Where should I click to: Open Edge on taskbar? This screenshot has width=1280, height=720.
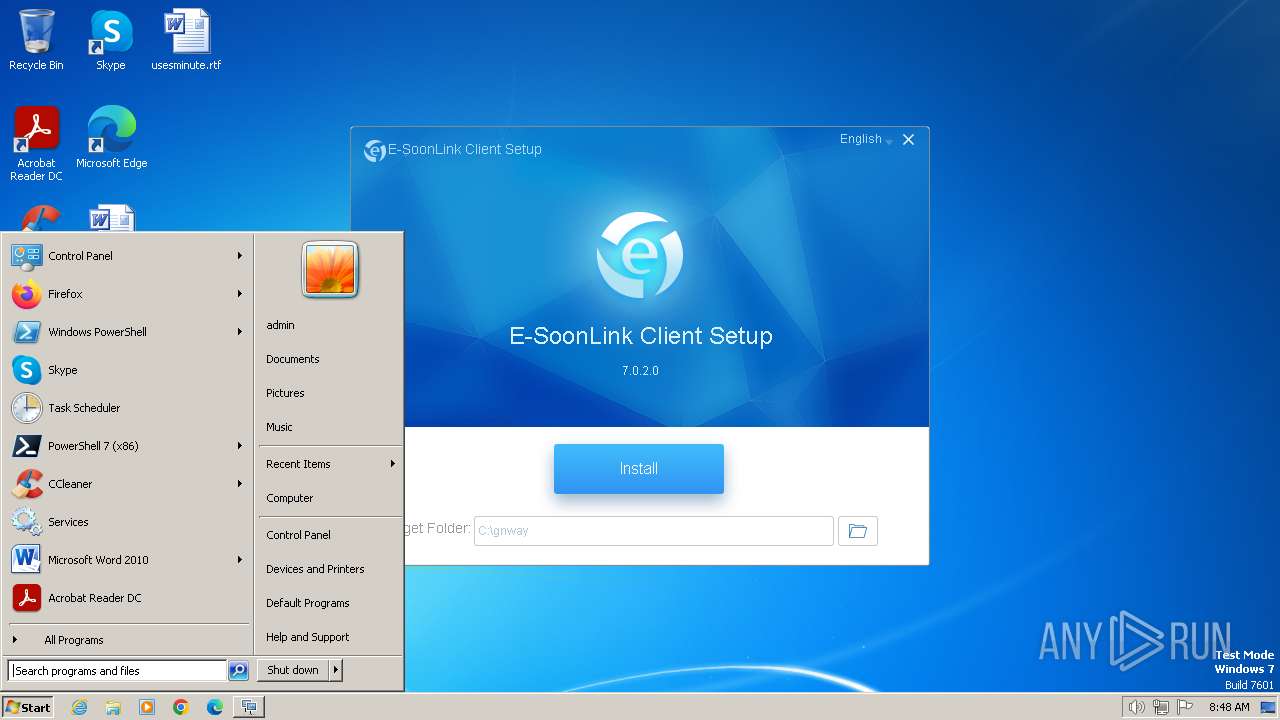215,707
